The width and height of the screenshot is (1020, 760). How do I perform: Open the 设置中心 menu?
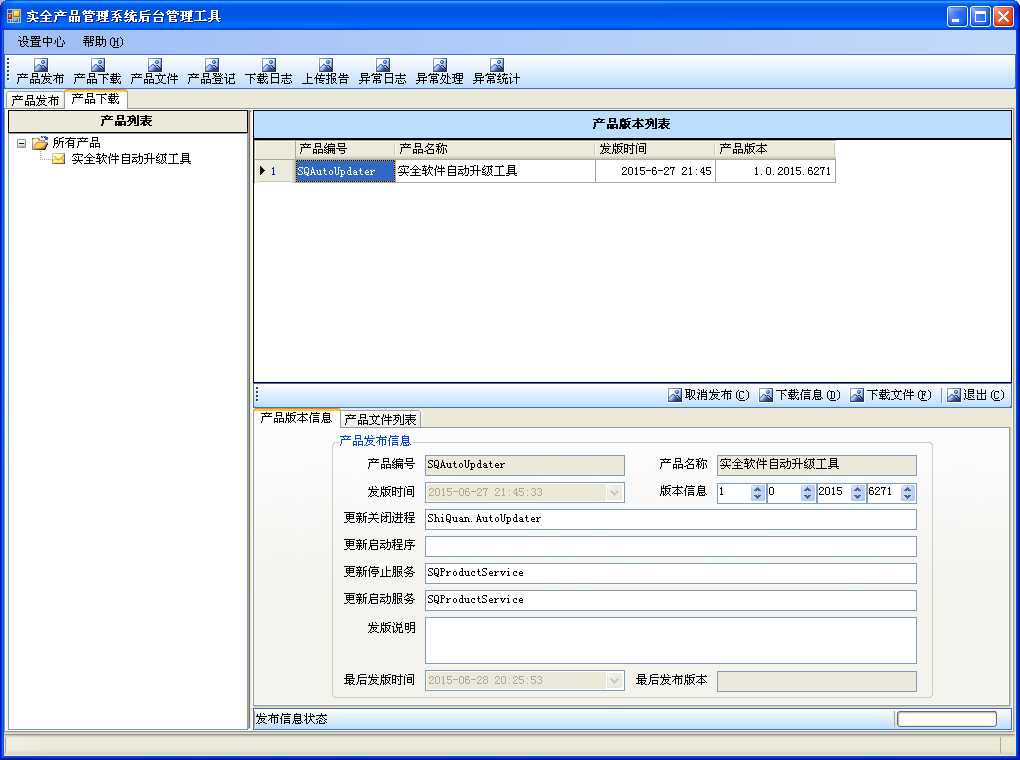[x=41, y=42]
